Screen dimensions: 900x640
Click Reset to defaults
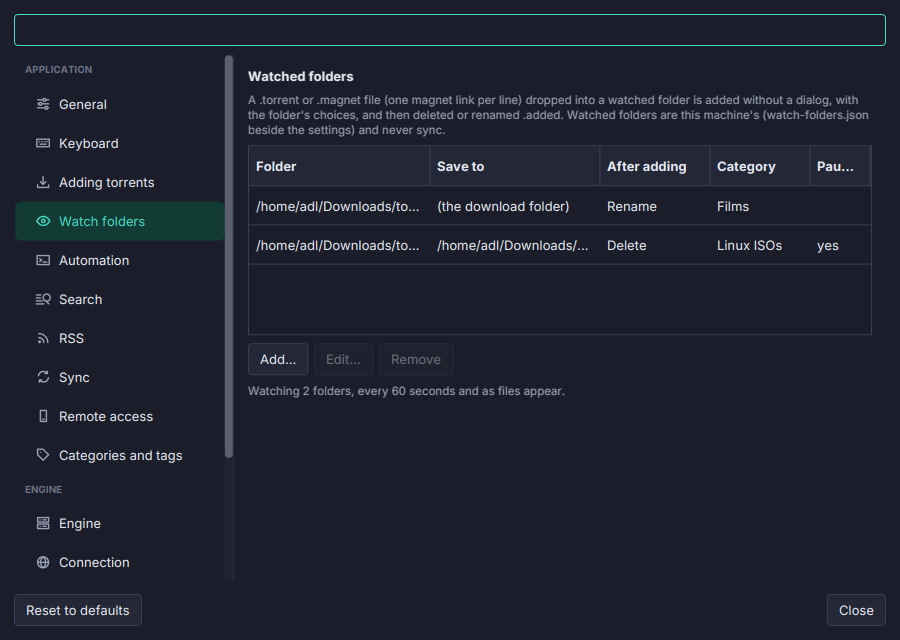tap(78, 610)
